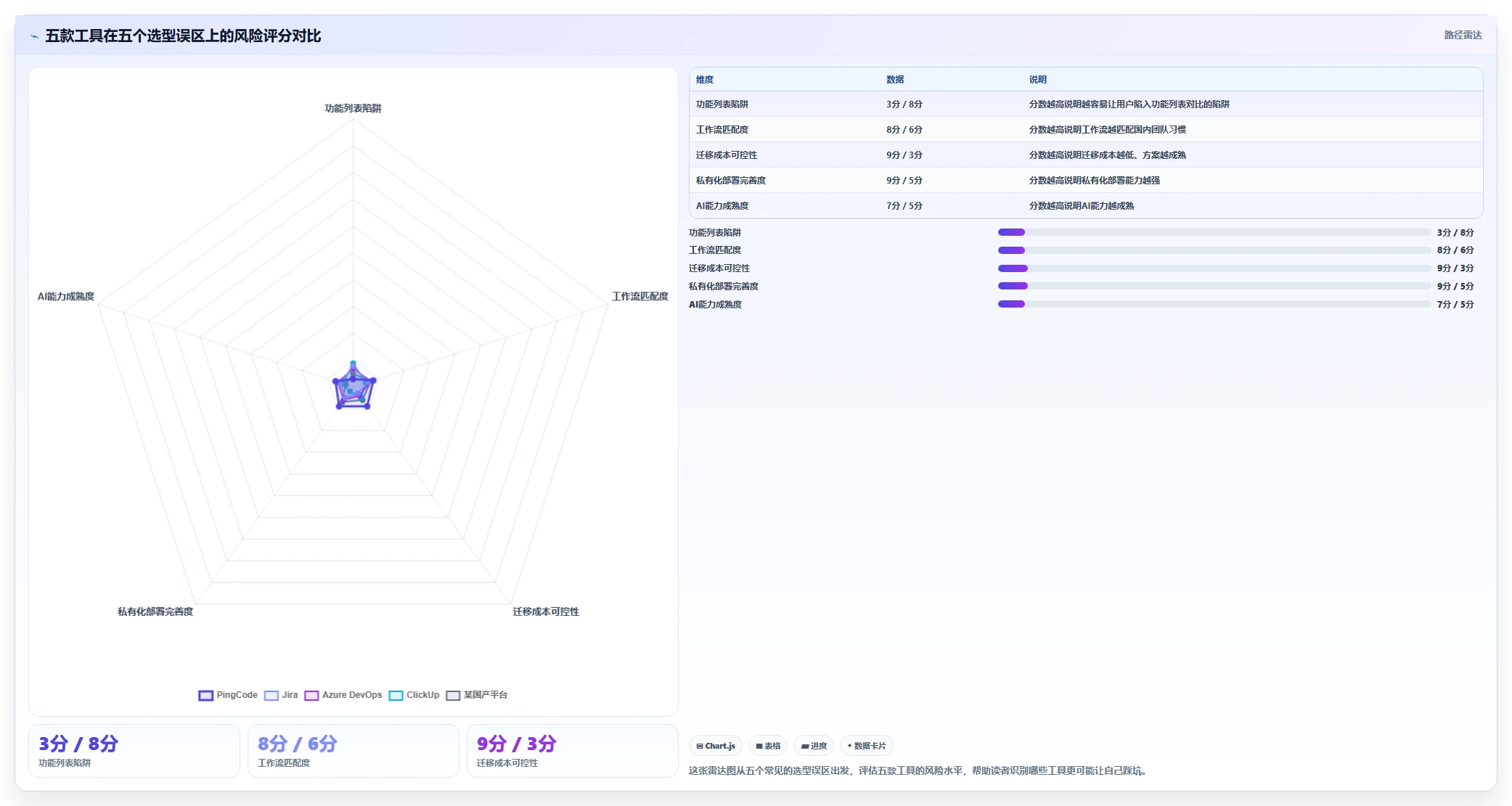
Task: Toggle the Azure DevOps legend swatch
Action: (x=311, y=695)
